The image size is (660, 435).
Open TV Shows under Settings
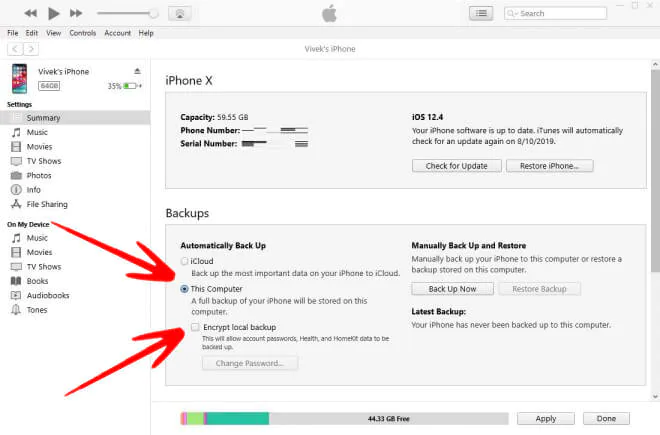coord(44,161)
